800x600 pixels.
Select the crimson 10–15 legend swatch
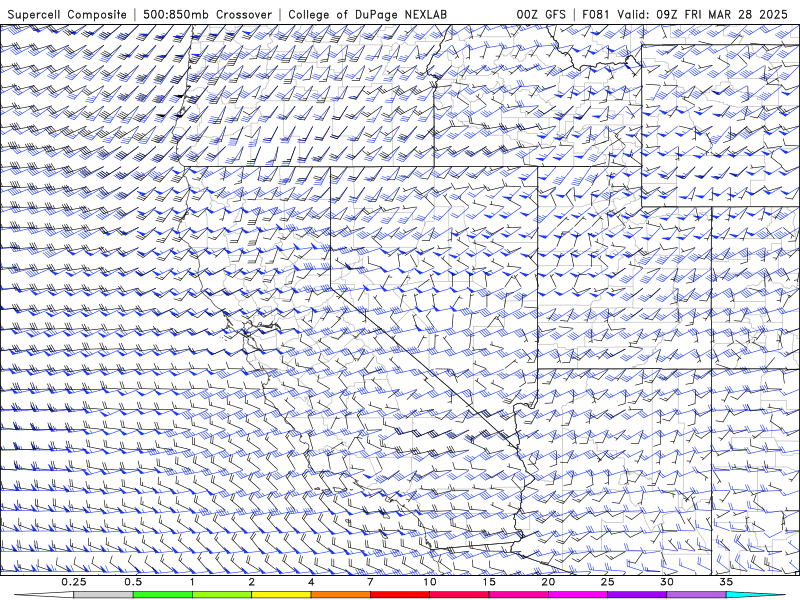(459, 595)
